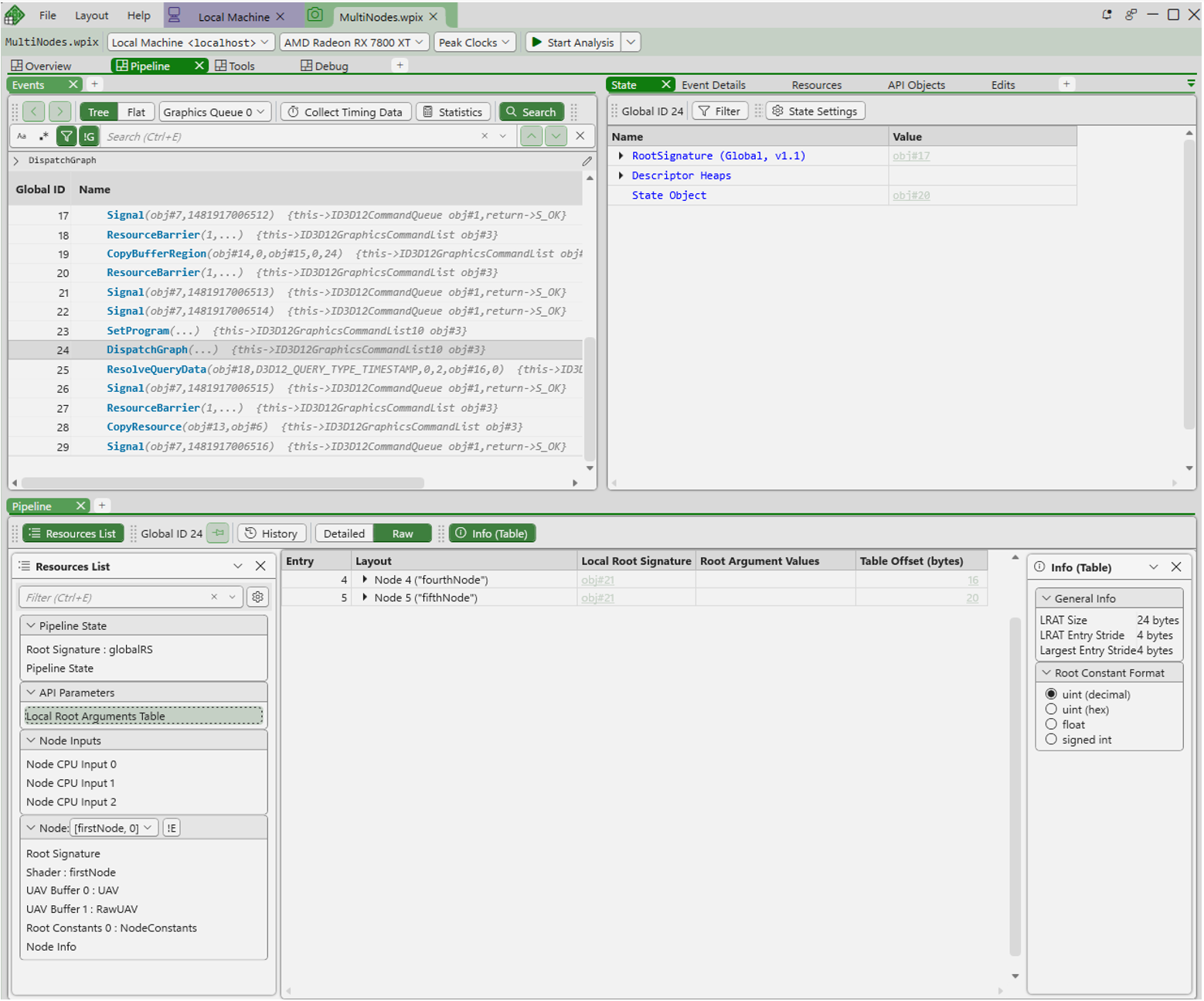Open the Graphics Queue 0 dropdown

click(x=215, y=112)
